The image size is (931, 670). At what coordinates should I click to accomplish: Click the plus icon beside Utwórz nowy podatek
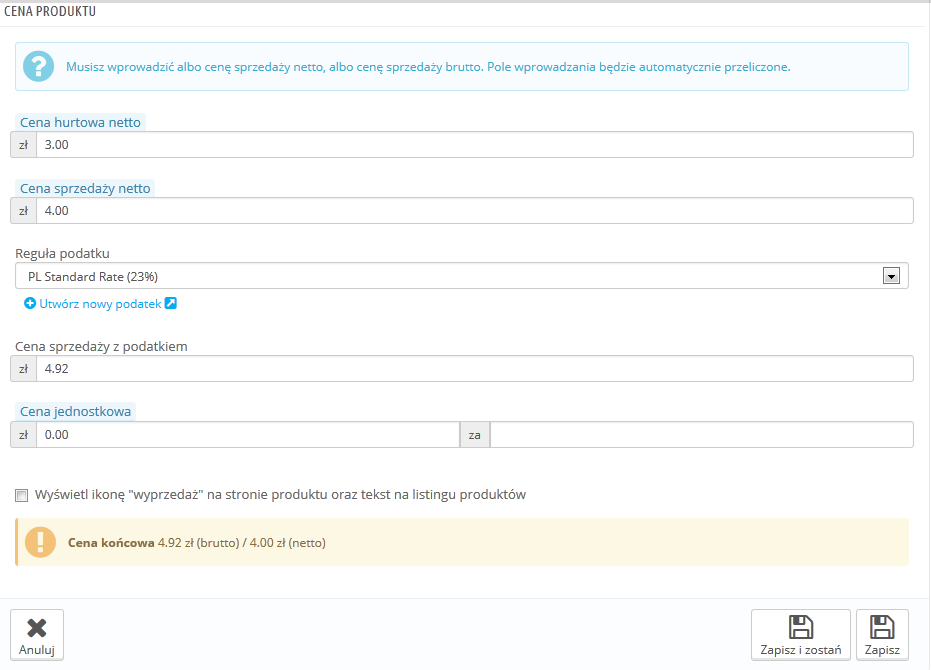[30, 304]
